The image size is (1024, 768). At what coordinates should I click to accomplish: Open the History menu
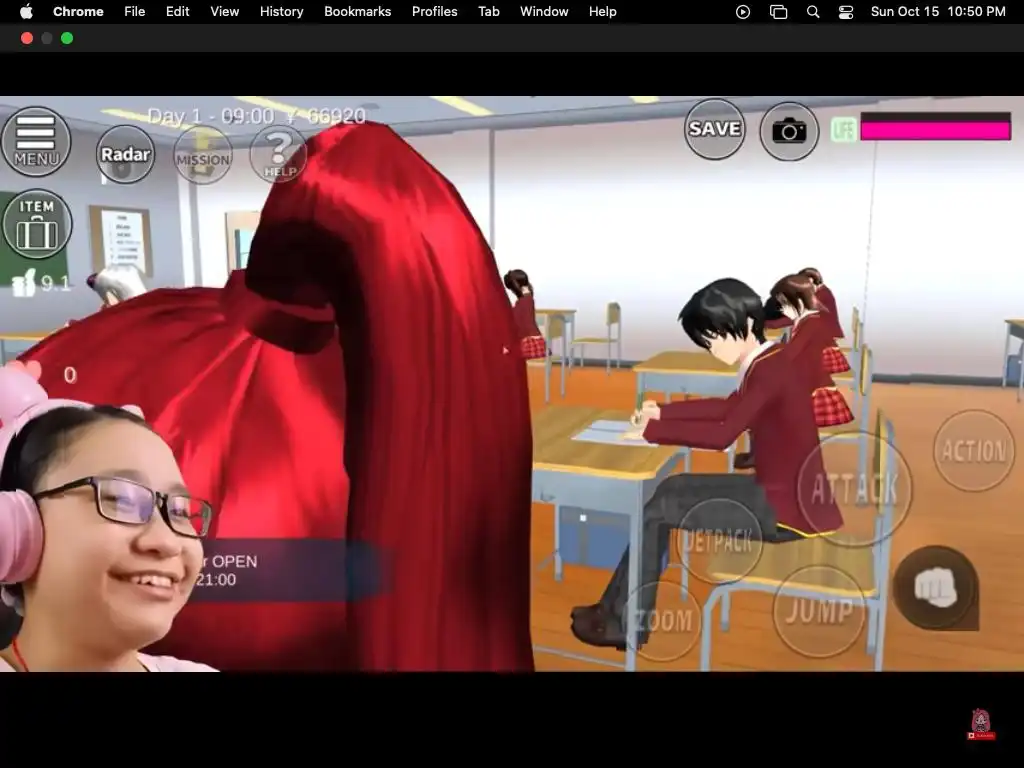(x=281, y=12)
